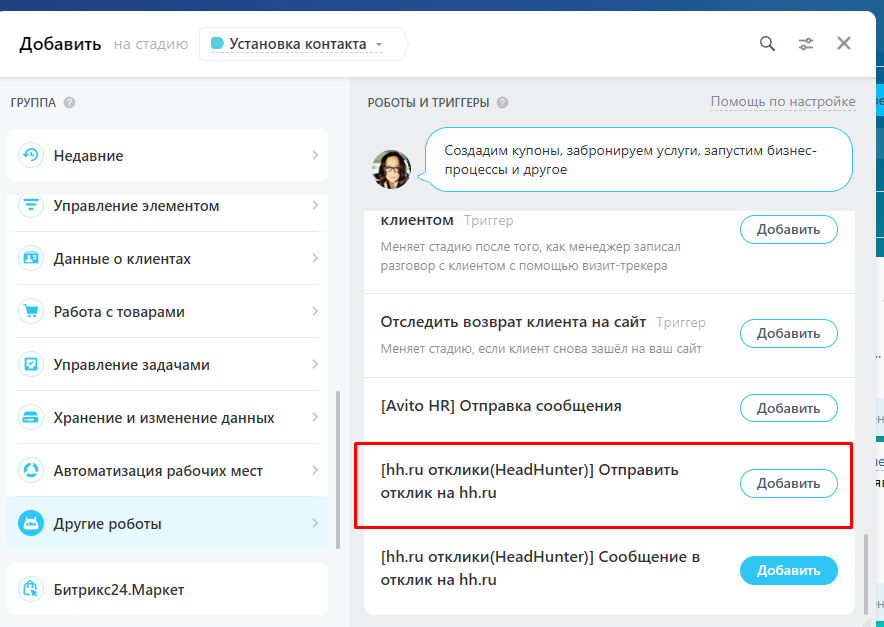Image resolution: width=884 pixels, height=627 pixels.
Task: Click the clock icon beside Недавние
Action: coord(30,155)
